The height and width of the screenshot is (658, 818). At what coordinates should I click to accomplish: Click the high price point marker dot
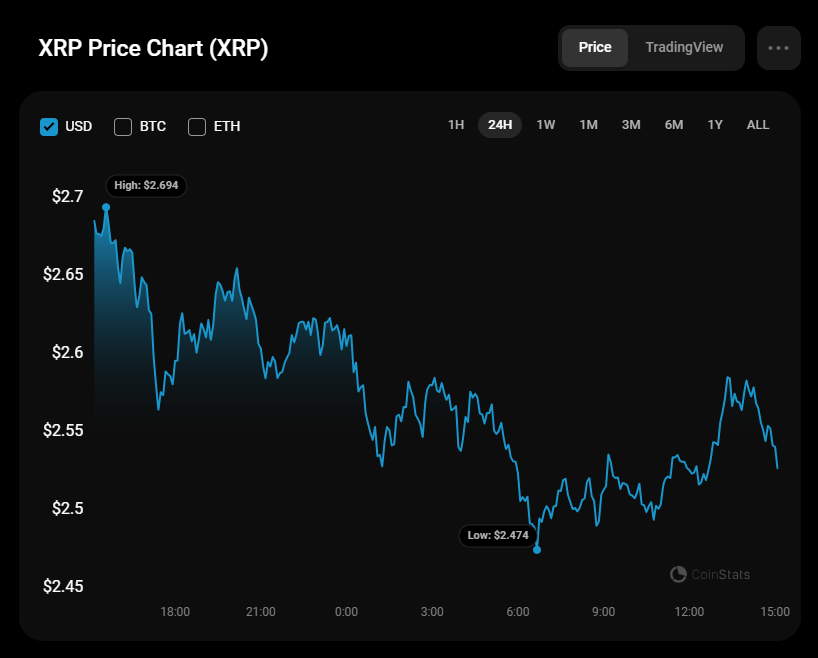pos(106,207)
